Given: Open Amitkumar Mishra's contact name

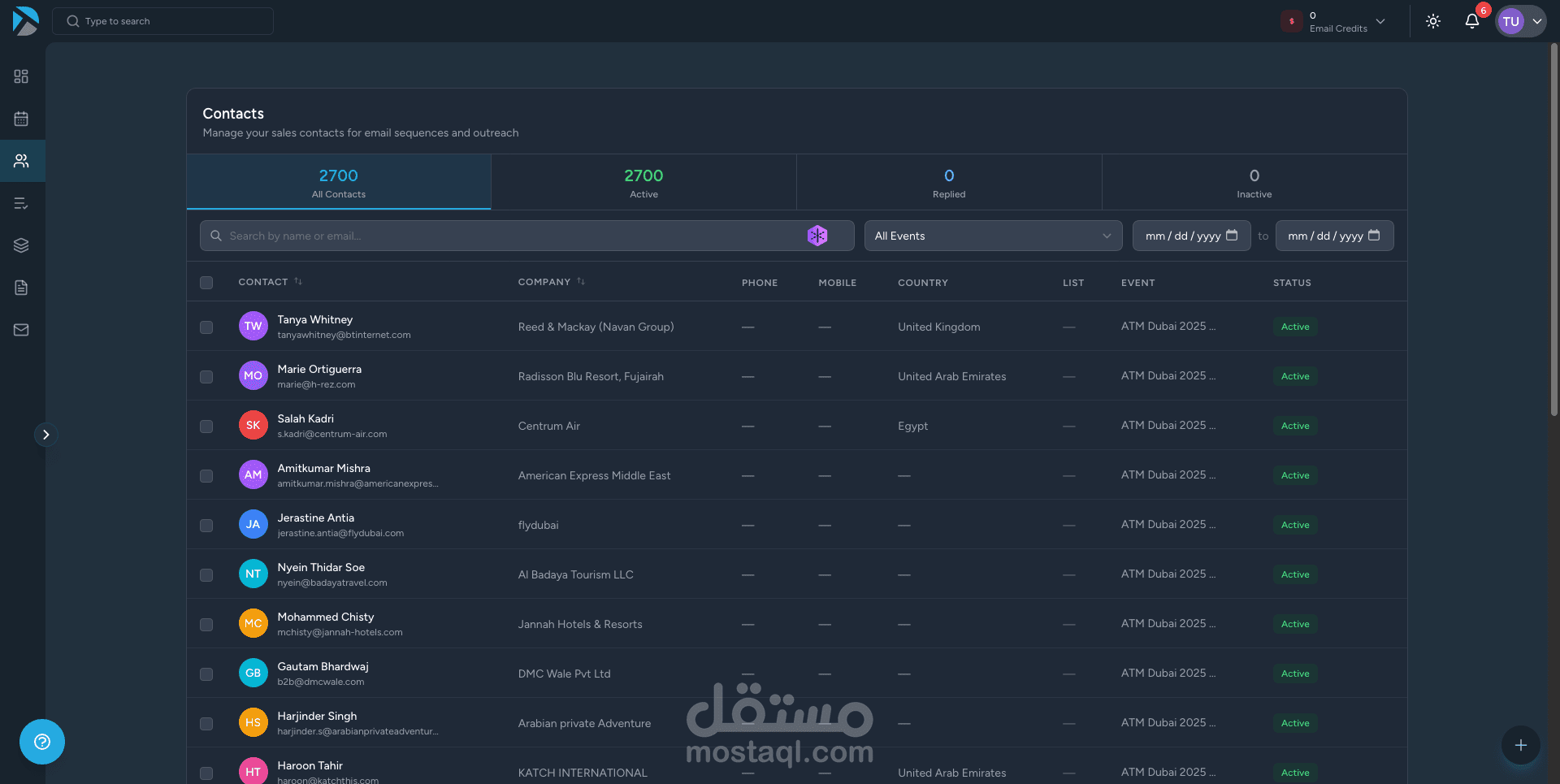Looking at the screenshot, I should coord(323,468).
